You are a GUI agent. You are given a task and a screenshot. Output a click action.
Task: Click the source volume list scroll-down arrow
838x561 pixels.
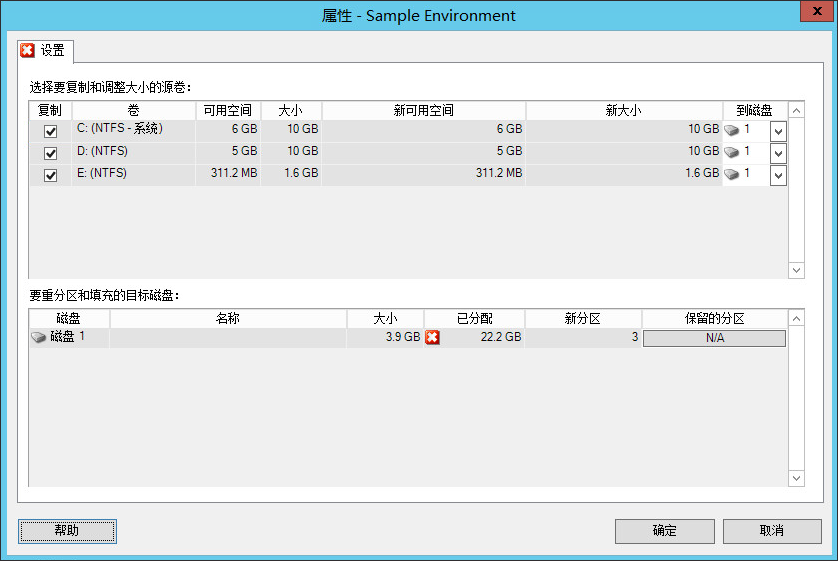(x=796, y=270)
